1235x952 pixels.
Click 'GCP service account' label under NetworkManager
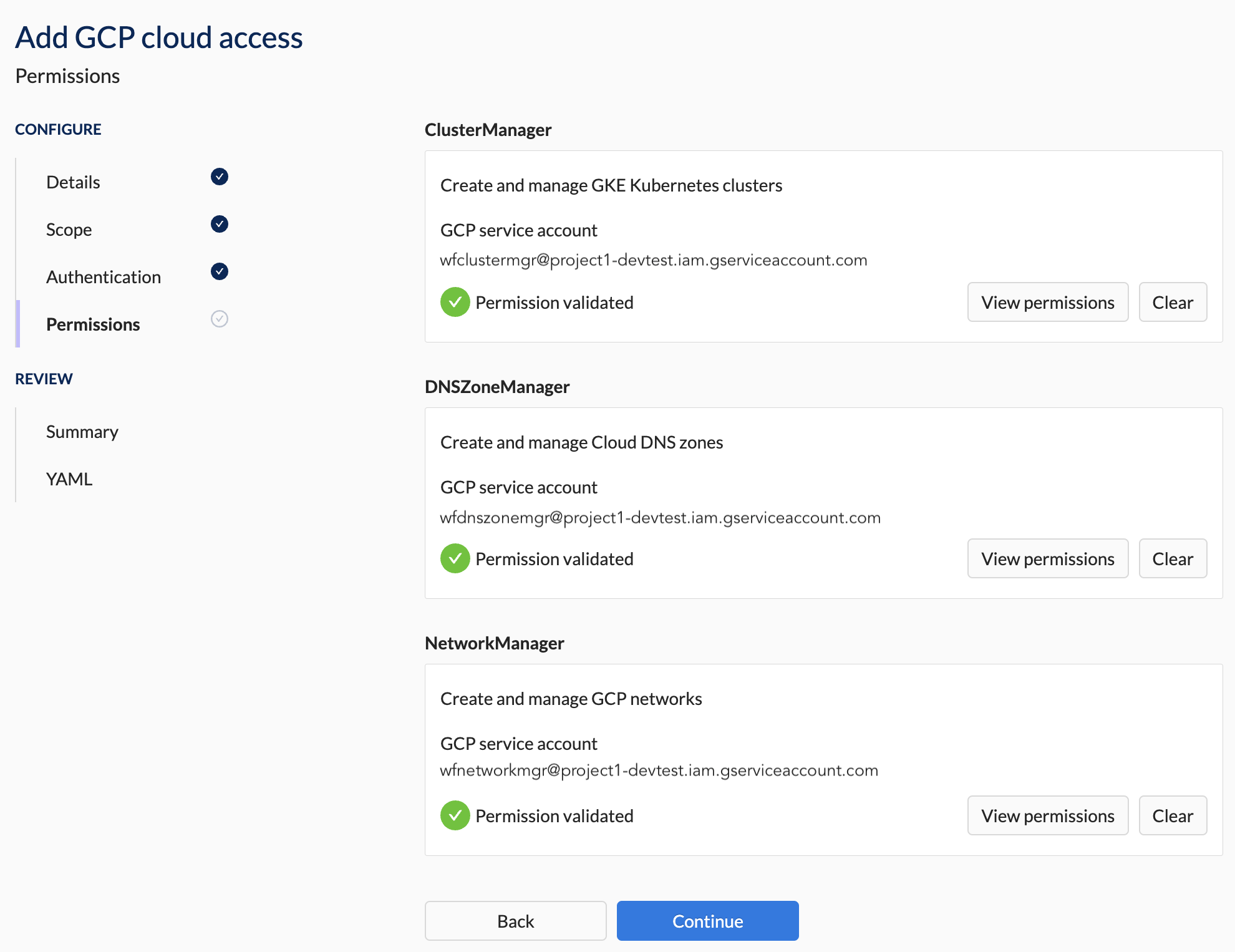[519, 744]
